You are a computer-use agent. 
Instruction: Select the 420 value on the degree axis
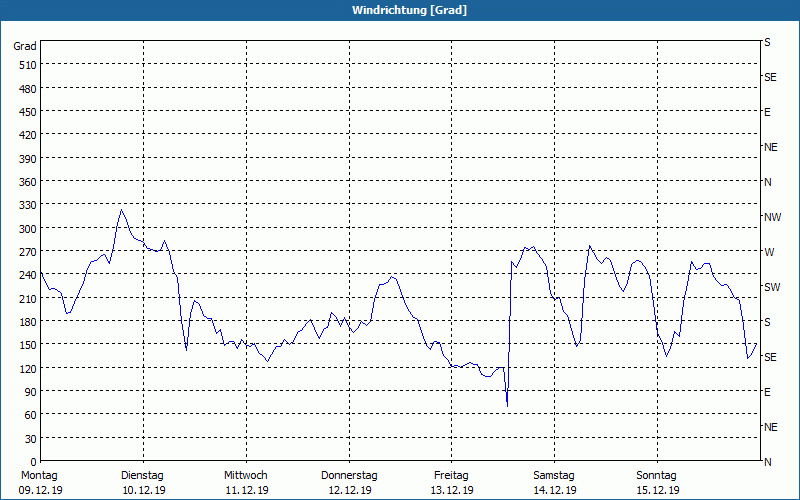click(x=29, y=135)
